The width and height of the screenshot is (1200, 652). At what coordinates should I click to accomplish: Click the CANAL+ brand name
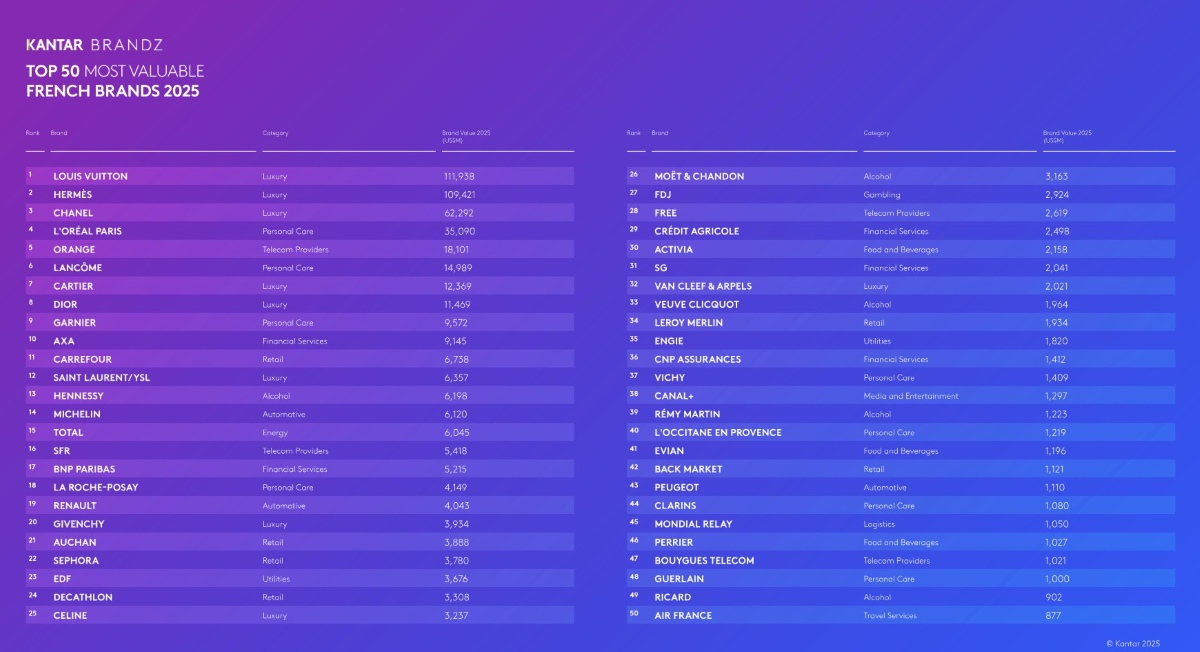(674, 396)
